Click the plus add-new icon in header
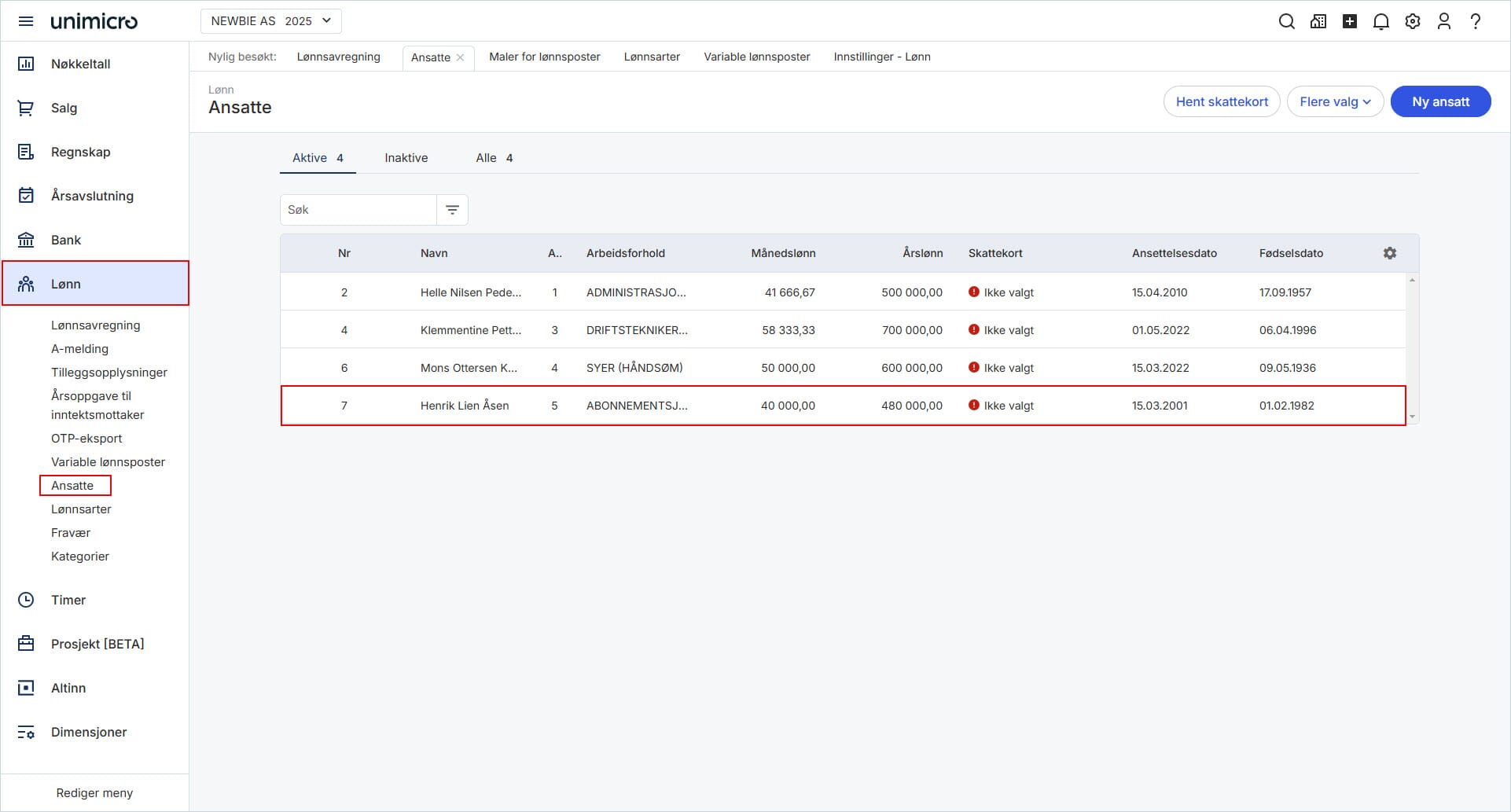This screenshot has width=1511, height=812. [x=1349, y=21]
